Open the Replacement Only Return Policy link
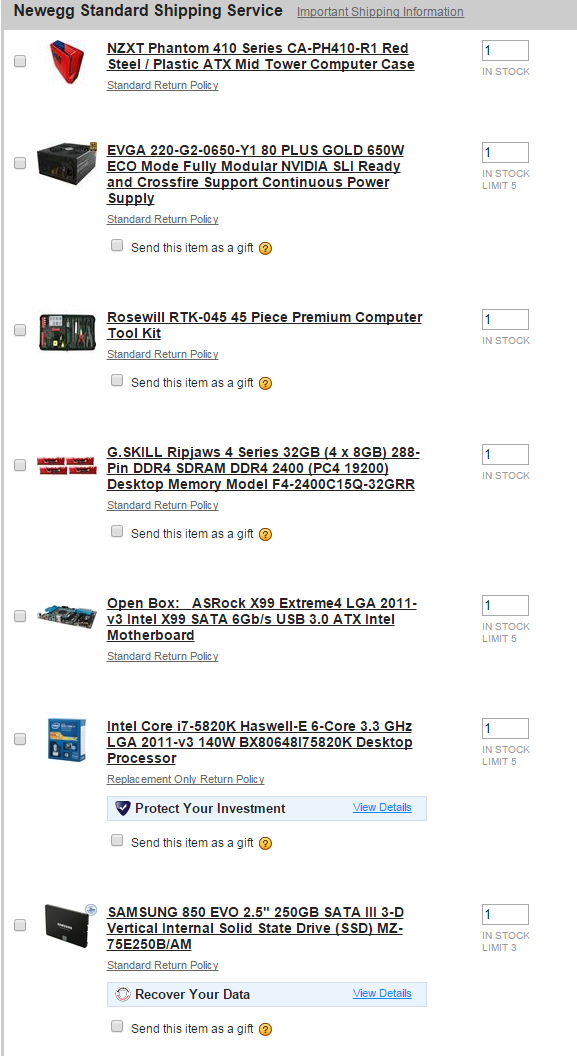The image size is (577, 1056). point(185,779)
